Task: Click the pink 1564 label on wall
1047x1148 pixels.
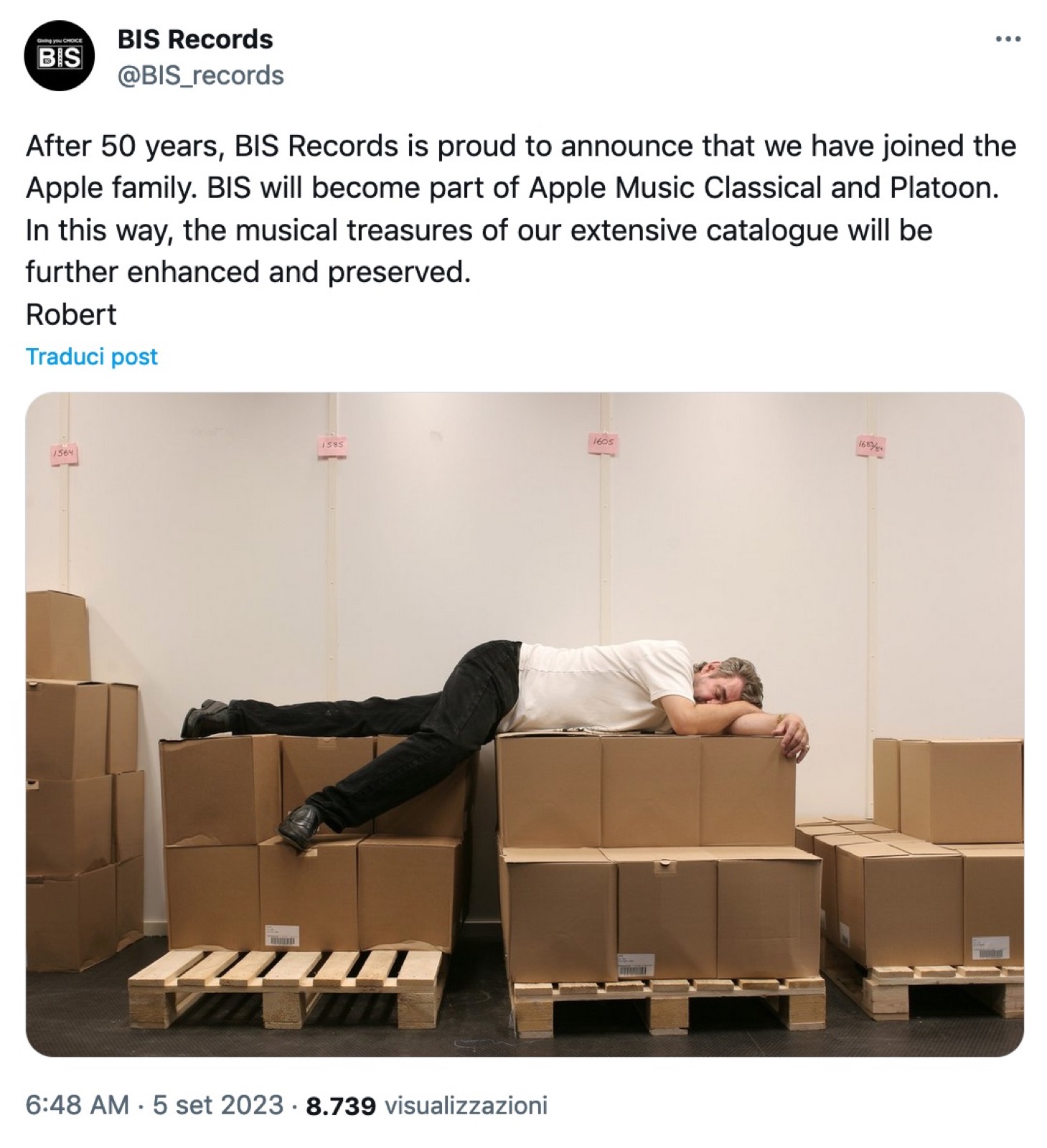Action: (x=63, y=453)
